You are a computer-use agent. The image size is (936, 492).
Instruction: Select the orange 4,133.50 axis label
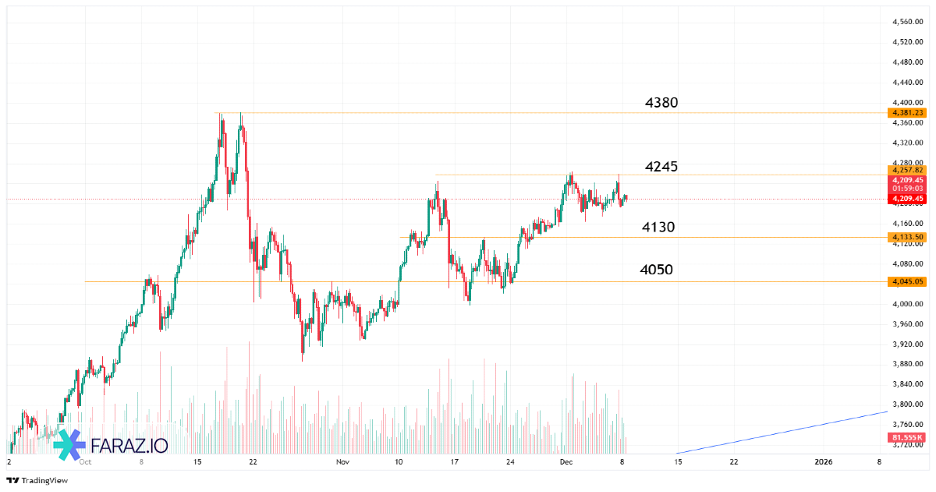pyautogui.click(x=905, y=237)
